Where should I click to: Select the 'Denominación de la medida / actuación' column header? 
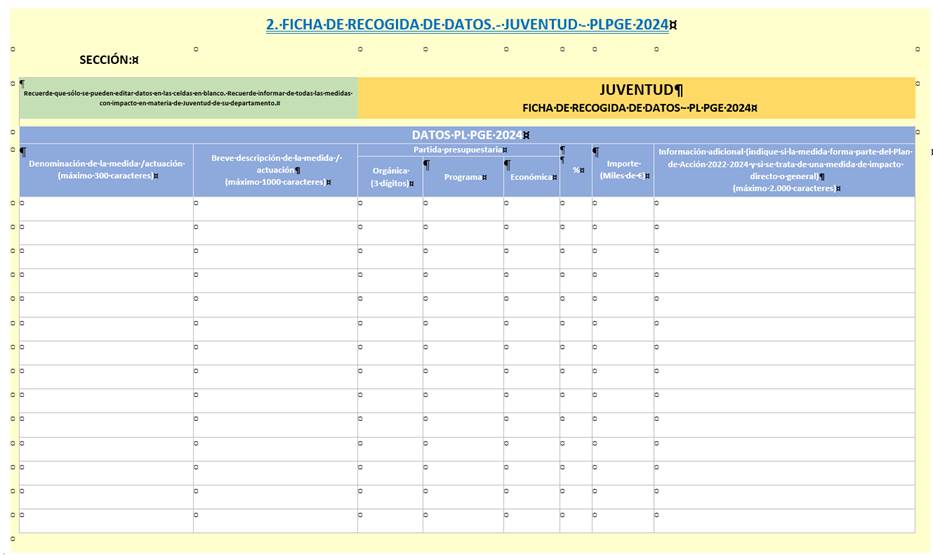coord(107,170)
